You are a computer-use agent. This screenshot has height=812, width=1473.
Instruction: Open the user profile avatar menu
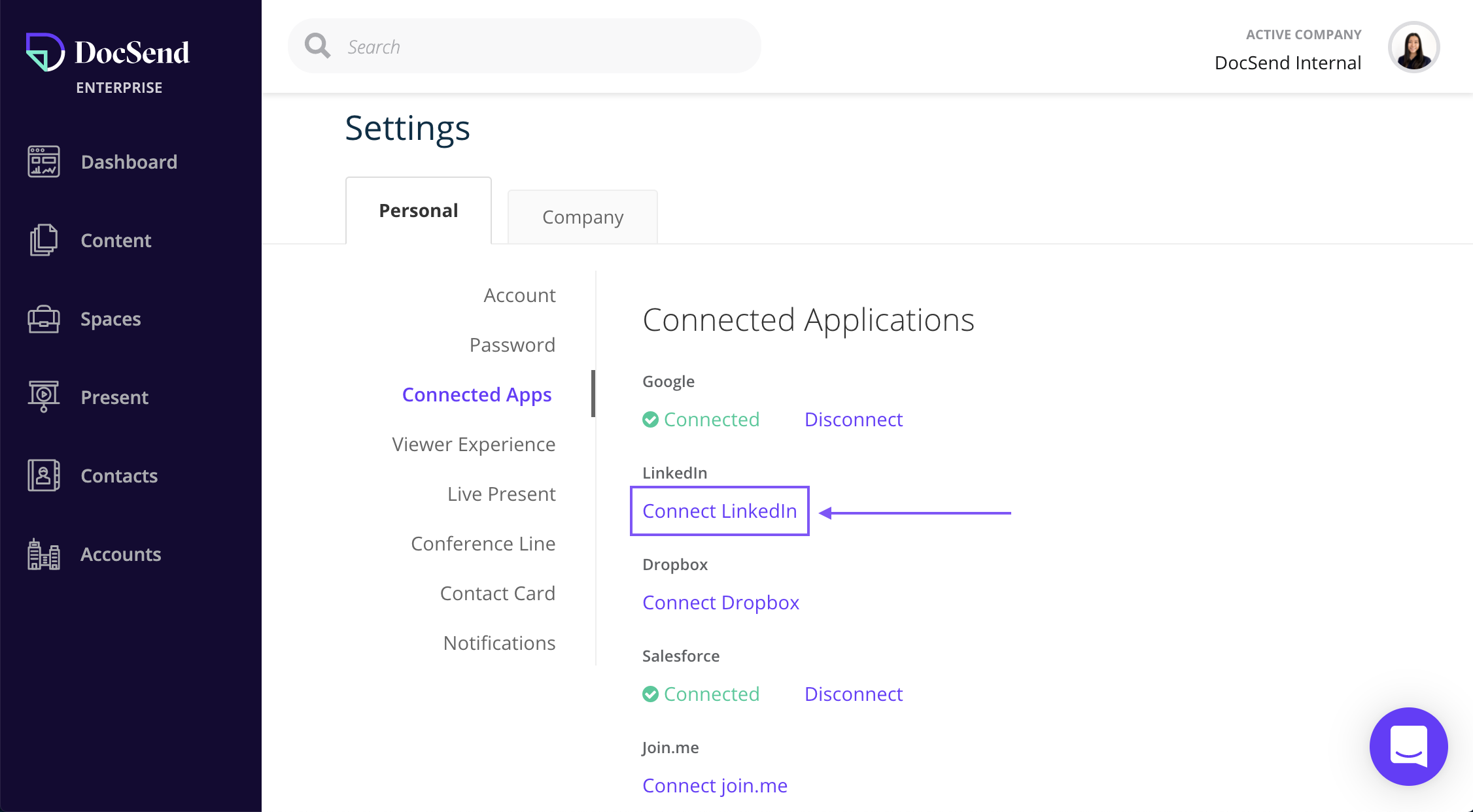[1414, 46]
